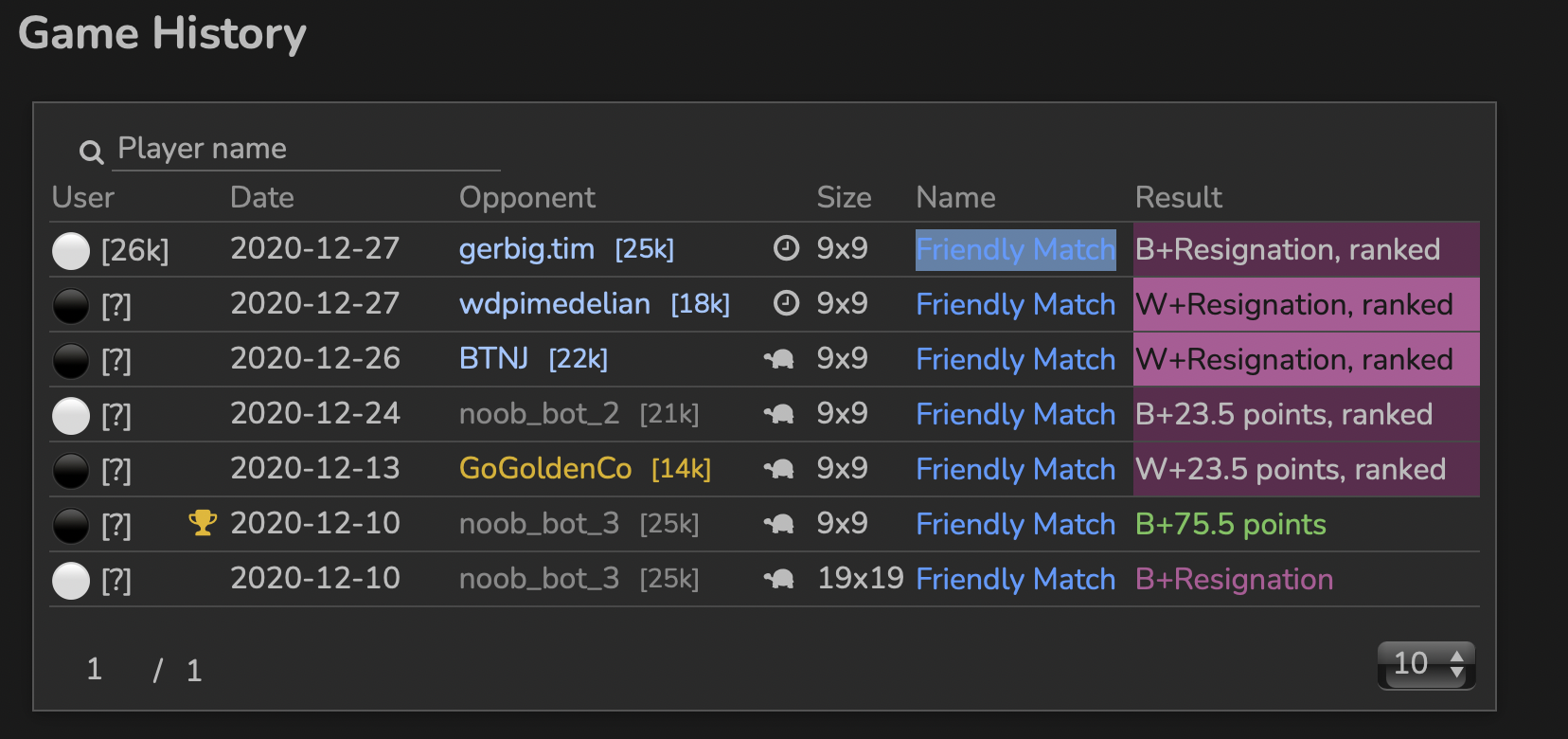The width and height of the screenshot is (1568, 739).
Task: Open BTNJ opponent profile link
Action: (493, 359)
